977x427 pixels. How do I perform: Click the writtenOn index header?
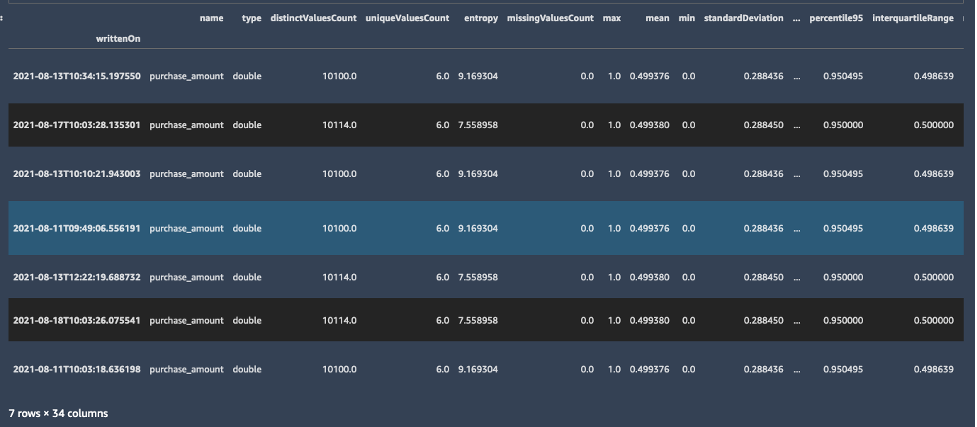(118, 39)
